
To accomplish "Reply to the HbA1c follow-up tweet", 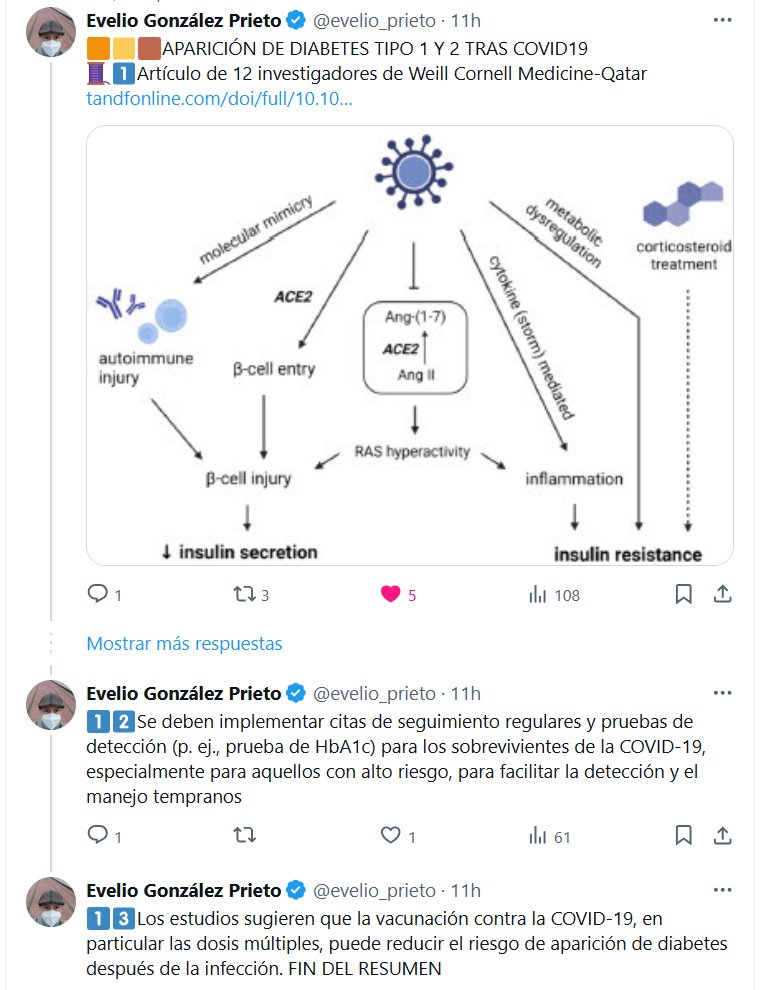I will pyautogui.click(x=98, y=836).
